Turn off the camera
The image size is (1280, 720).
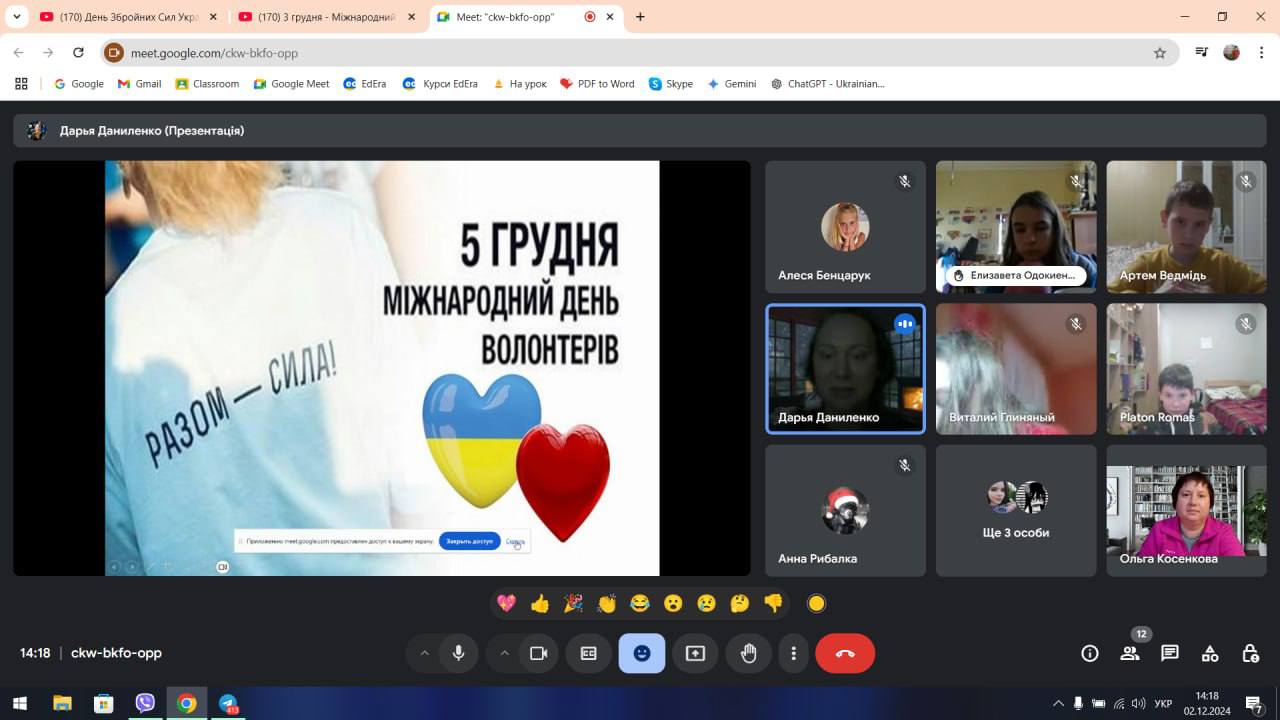tap(538, 653)
